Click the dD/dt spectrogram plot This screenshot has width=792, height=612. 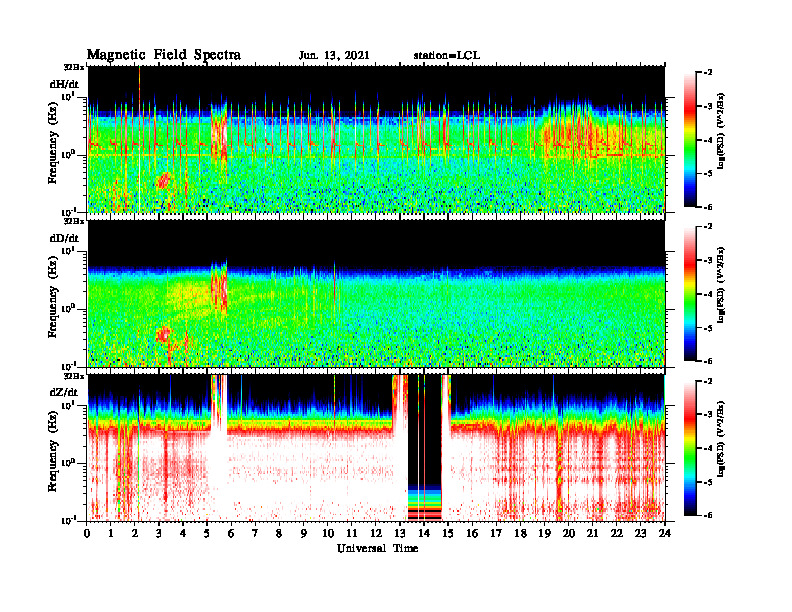(376, 293)
